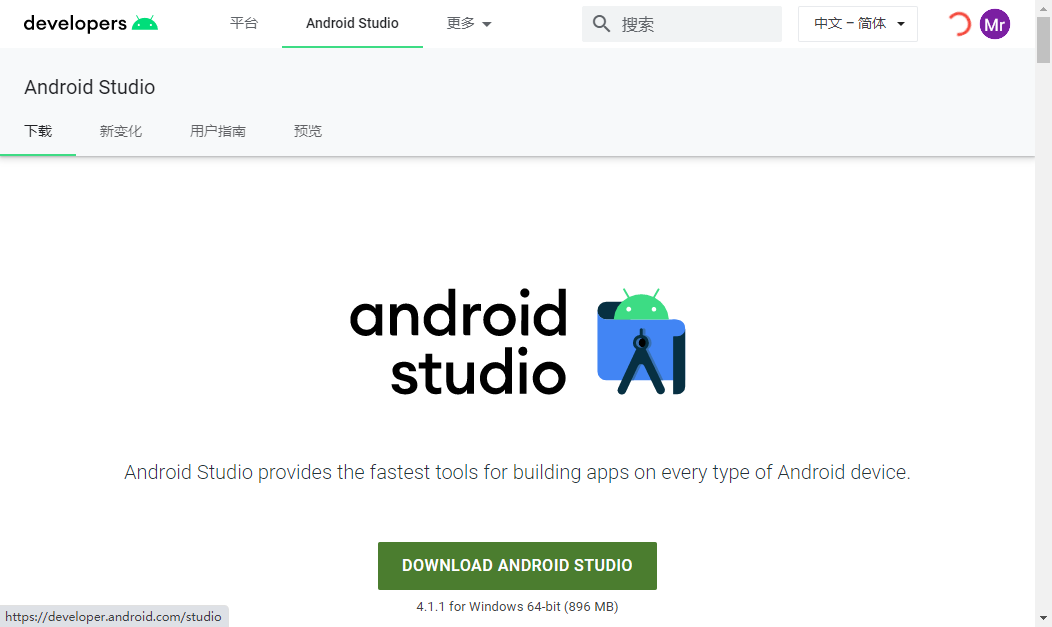Click the '4.1.1 for Windows 64-bit (896 MB)' text
The image size is (1052, 627).
pos(517,607)
